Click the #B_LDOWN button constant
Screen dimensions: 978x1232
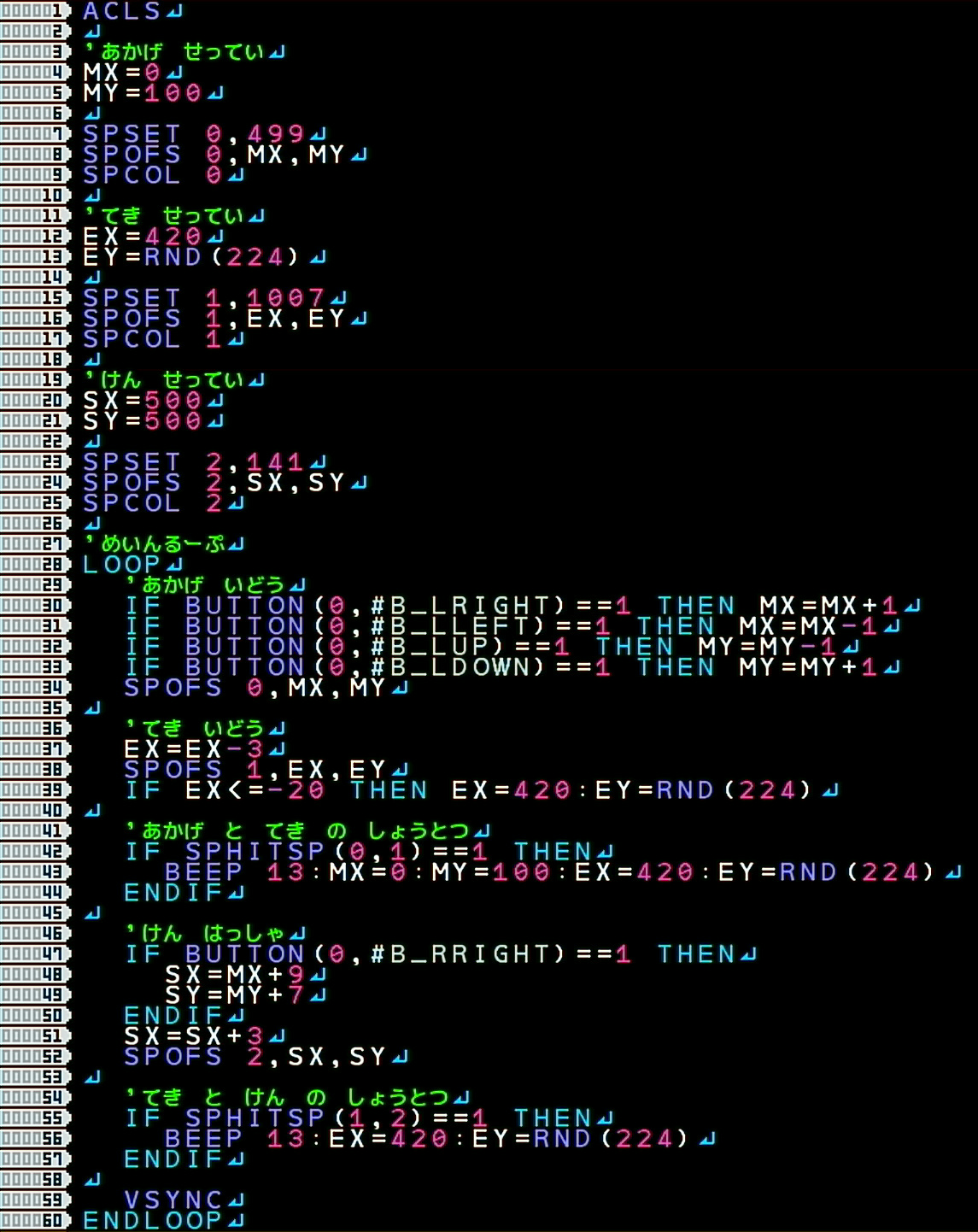point(451,667)
